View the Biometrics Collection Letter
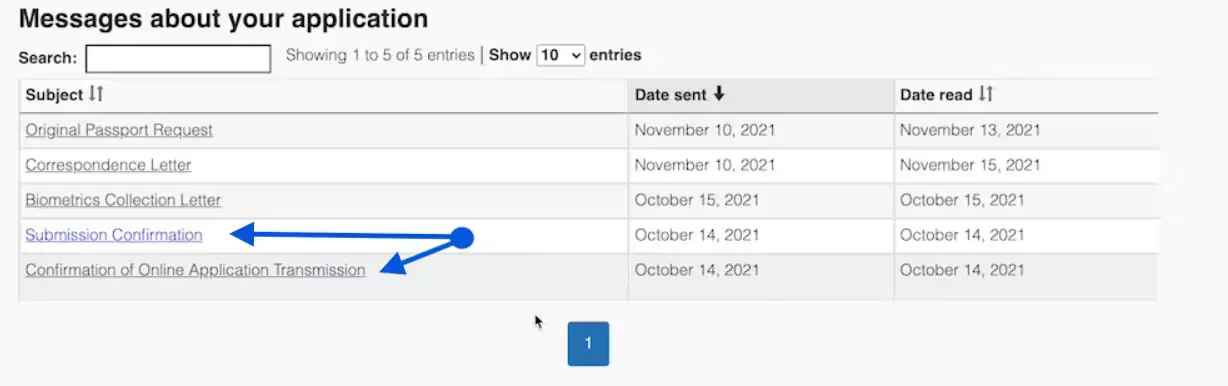The width and height of the screenshot is (1228, 386). 123,200
